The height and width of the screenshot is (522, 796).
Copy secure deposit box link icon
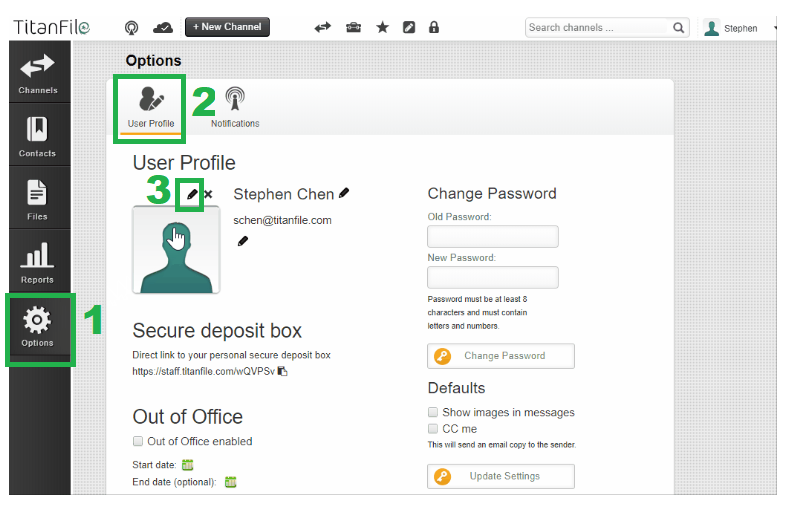pyautogui.click(x=283, y=371)
